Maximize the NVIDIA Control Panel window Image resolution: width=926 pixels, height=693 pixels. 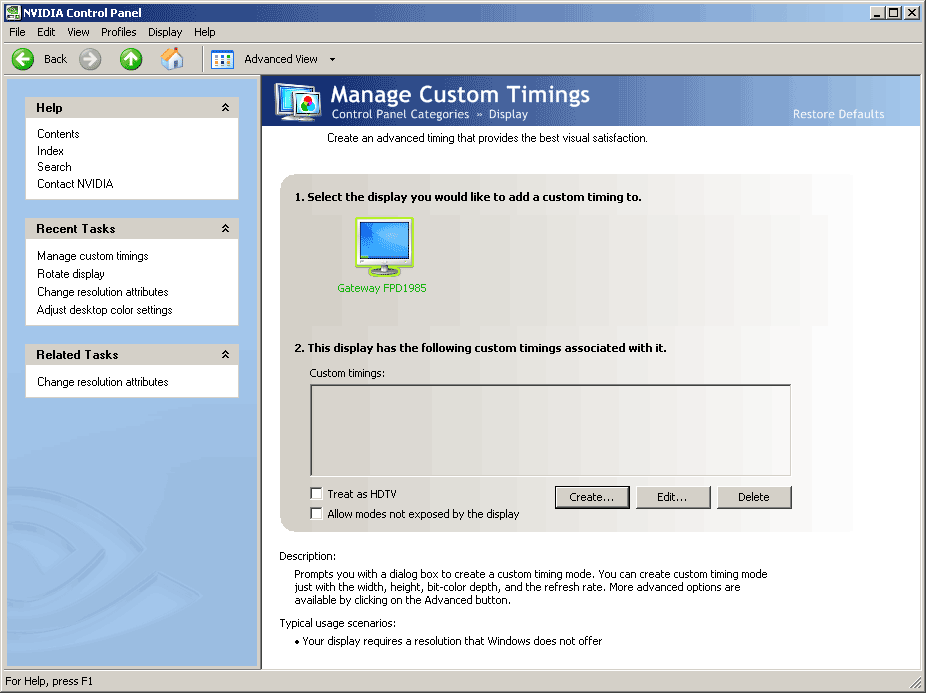coord(894,12)
